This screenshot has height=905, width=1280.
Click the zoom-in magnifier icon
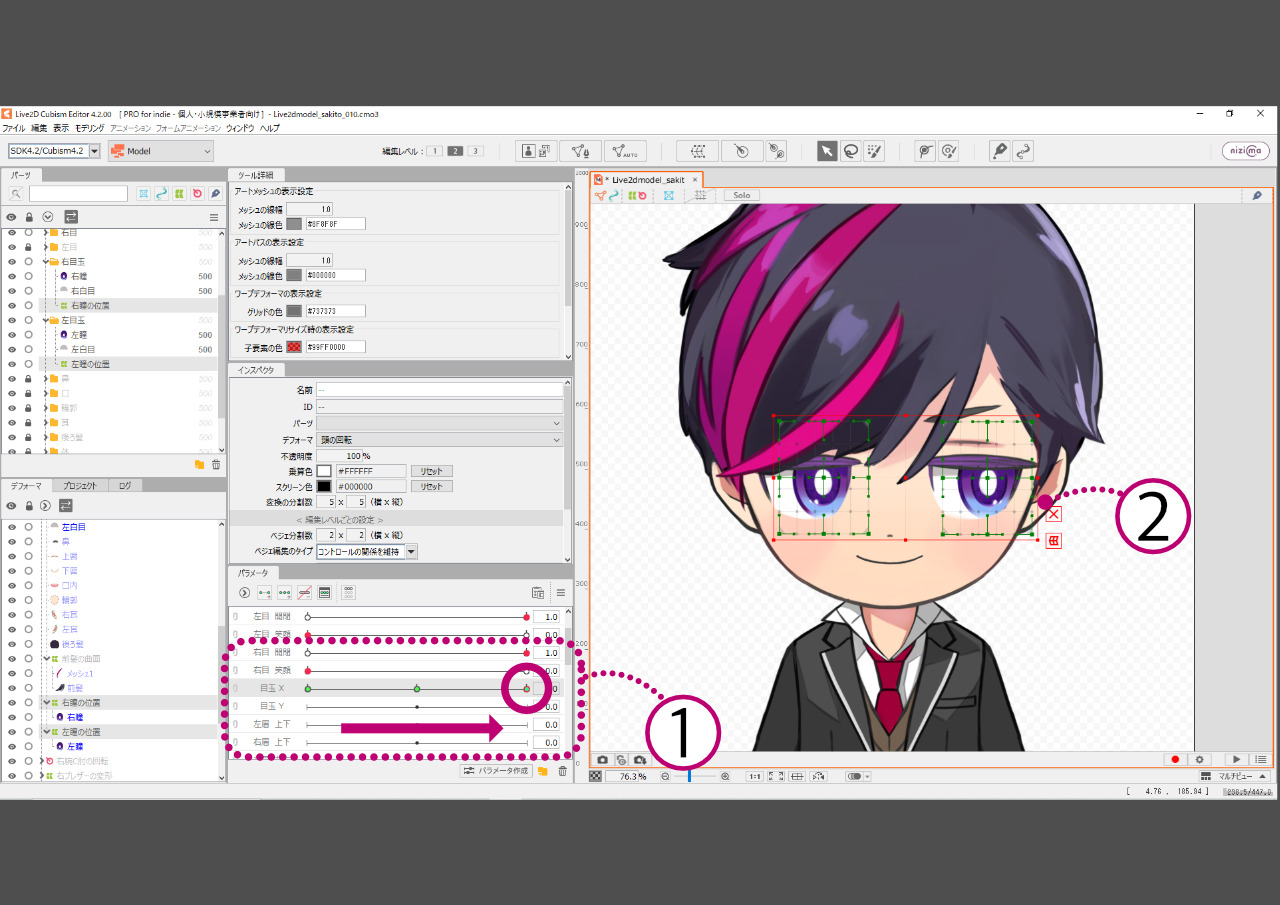click(x=725, y=776)
